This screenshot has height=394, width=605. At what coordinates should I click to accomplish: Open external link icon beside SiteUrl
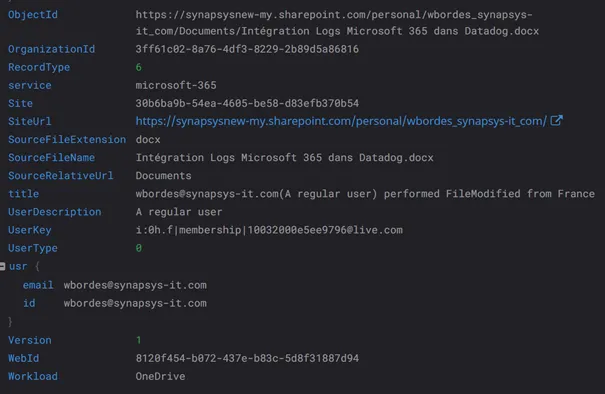coord(556,121)
